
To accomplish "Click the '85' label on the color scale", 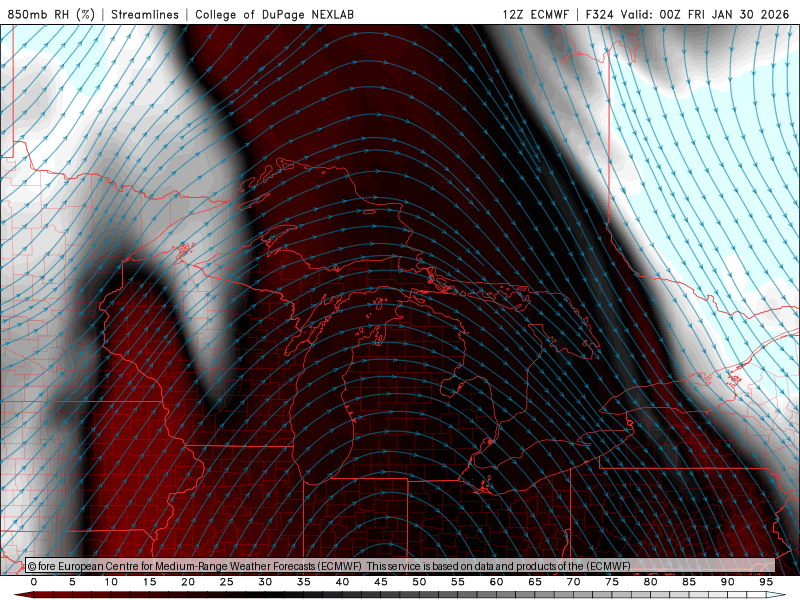I will [x=689, y=582].
